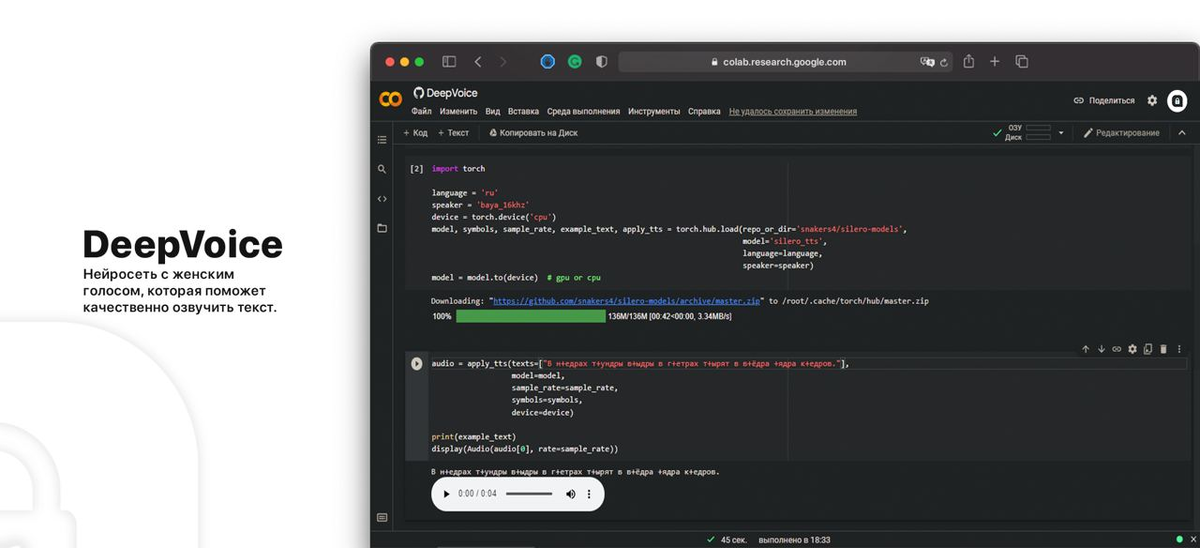Click the Safari address bar

(x=785, y=61)
